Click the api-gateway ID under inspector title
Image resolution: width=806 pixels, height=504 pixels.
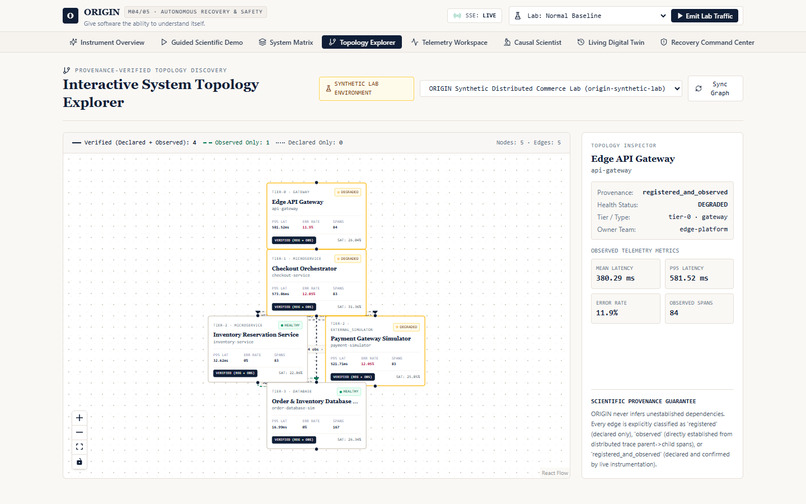point(611,170)
